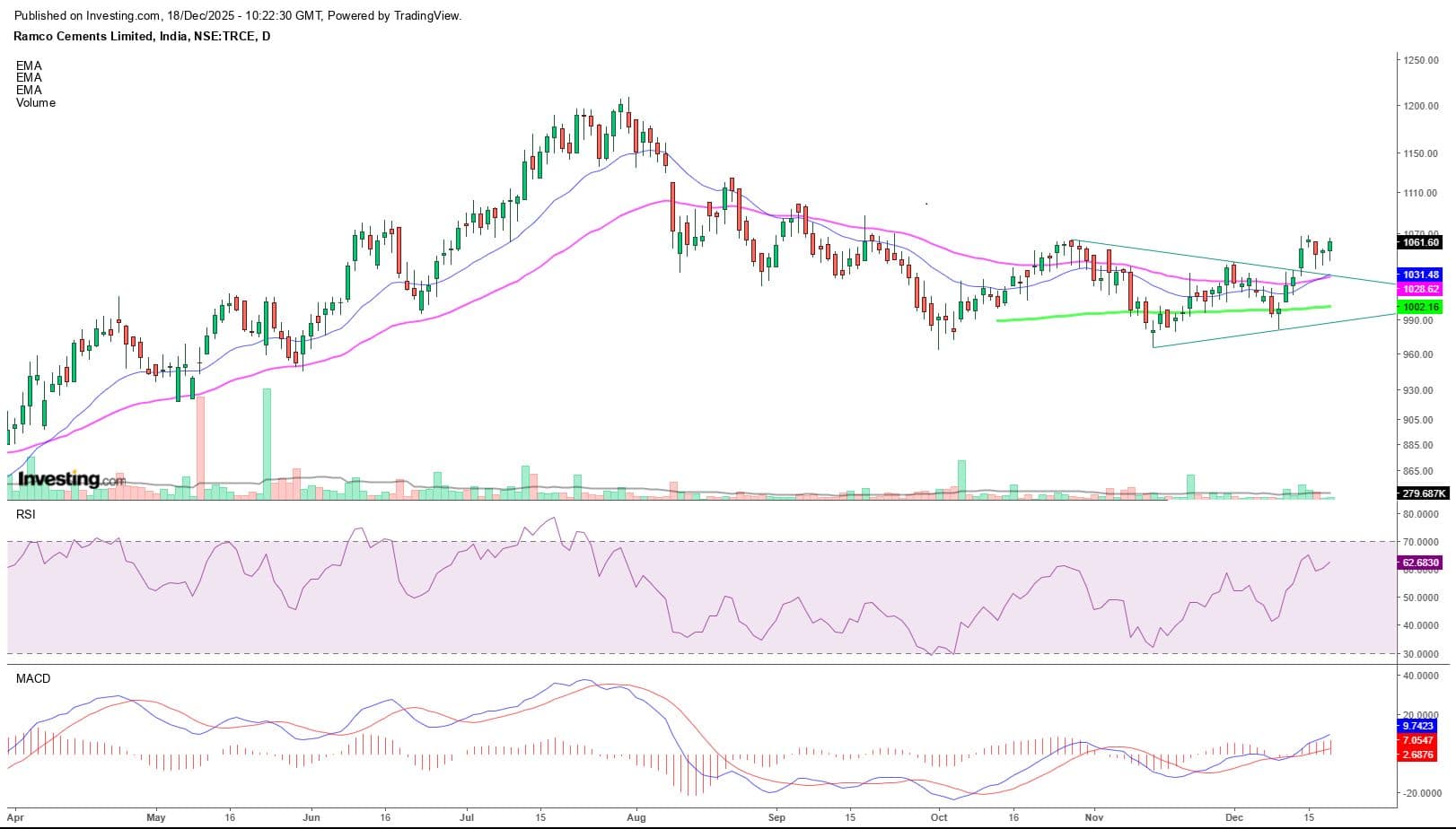Click the 40.0000 label on the MACD axis
1456x829 pixels.
click(x=1421, y=676)
